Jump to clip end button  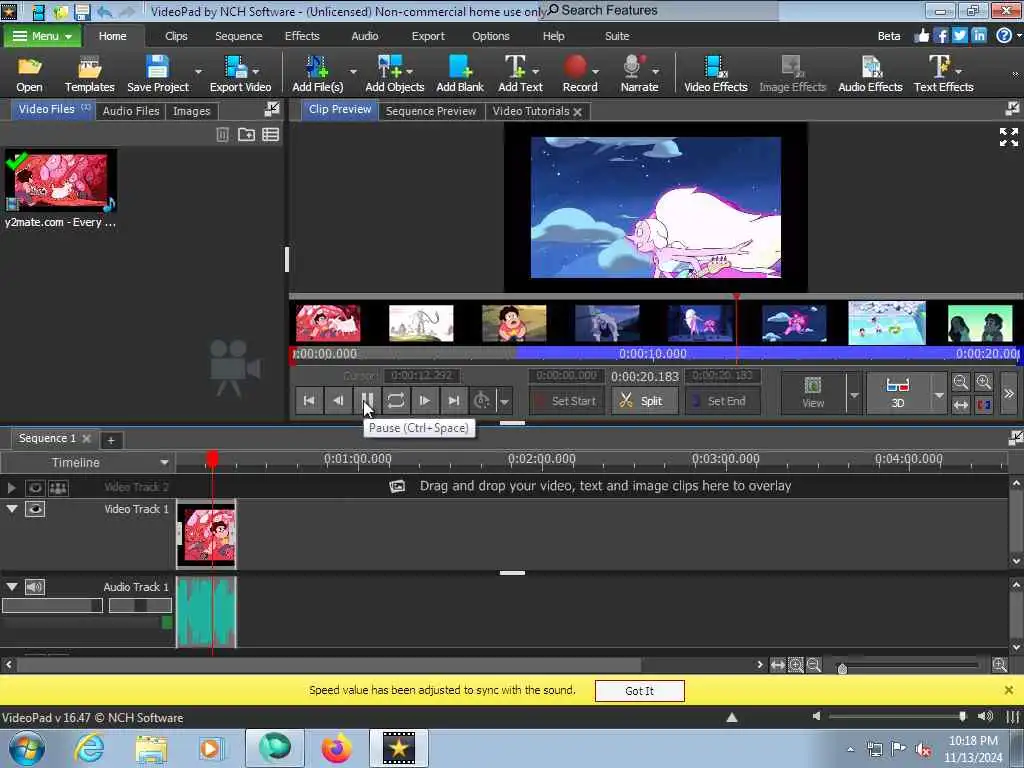(x=453, y=400)
